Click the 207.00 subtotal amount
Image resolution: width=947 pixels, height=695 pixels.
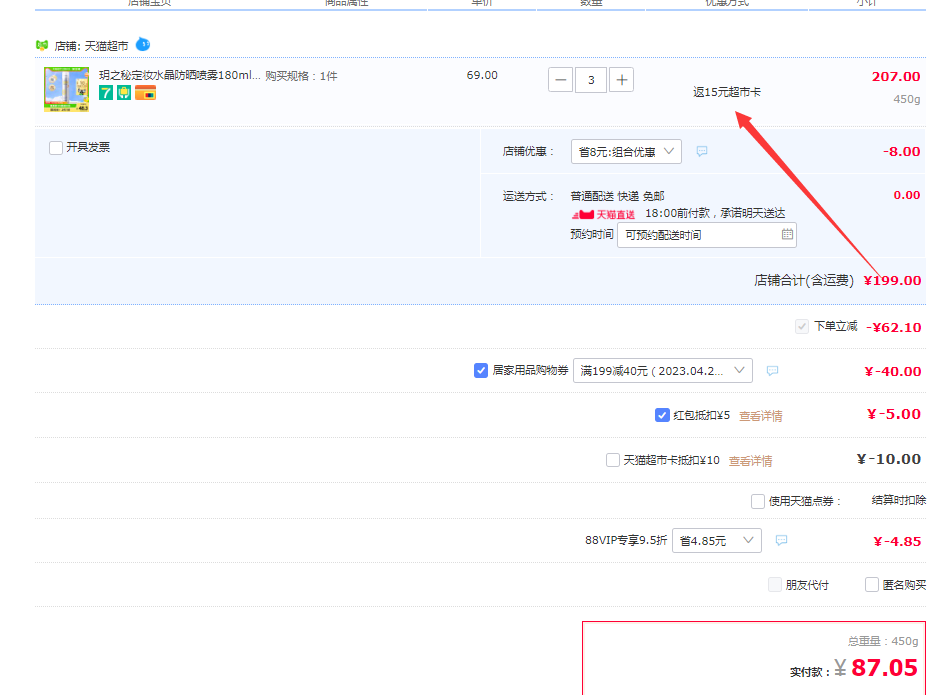tap(896, 77)
